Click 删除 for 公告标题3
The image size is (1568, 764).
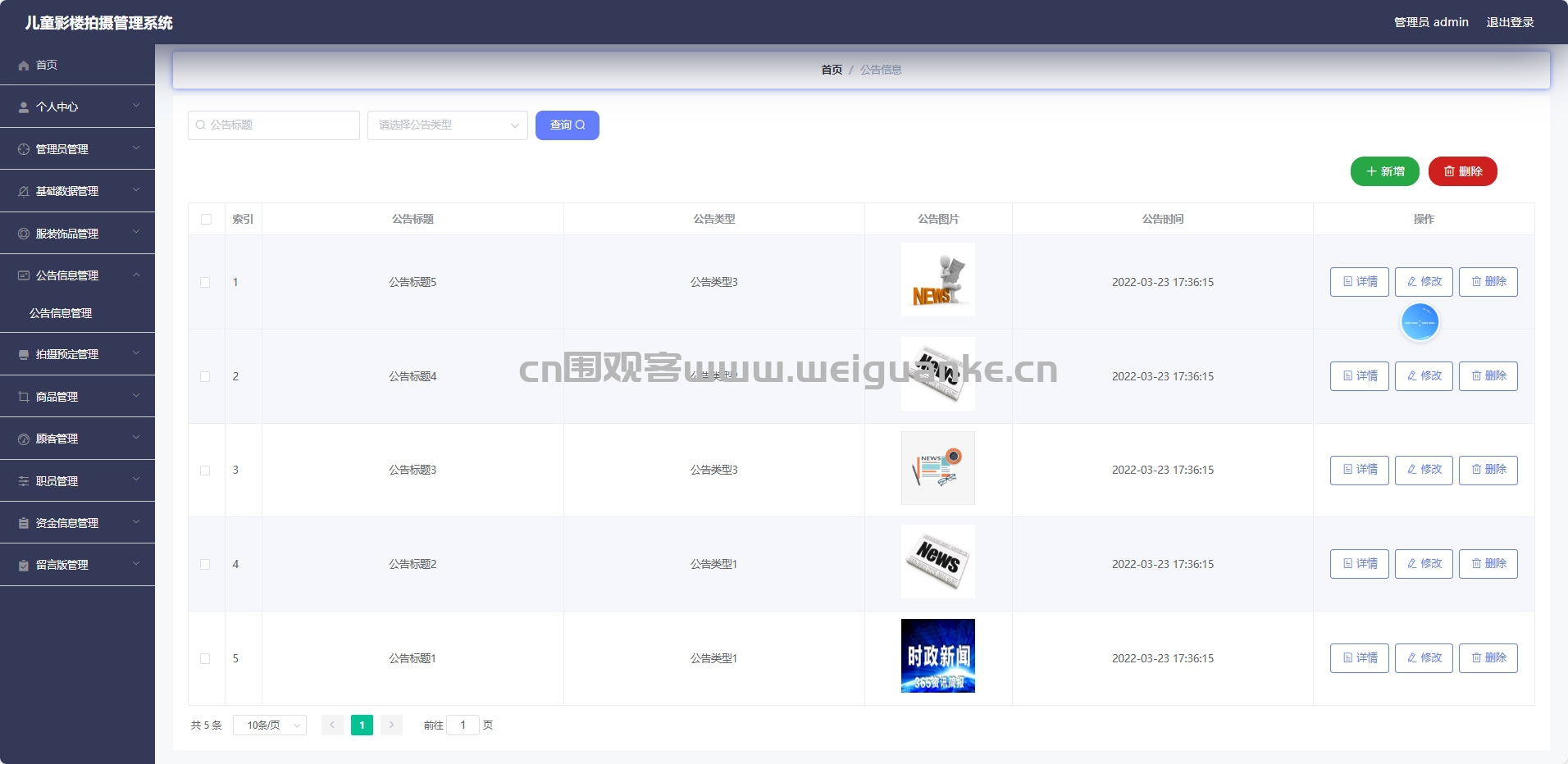(1488, 471)
